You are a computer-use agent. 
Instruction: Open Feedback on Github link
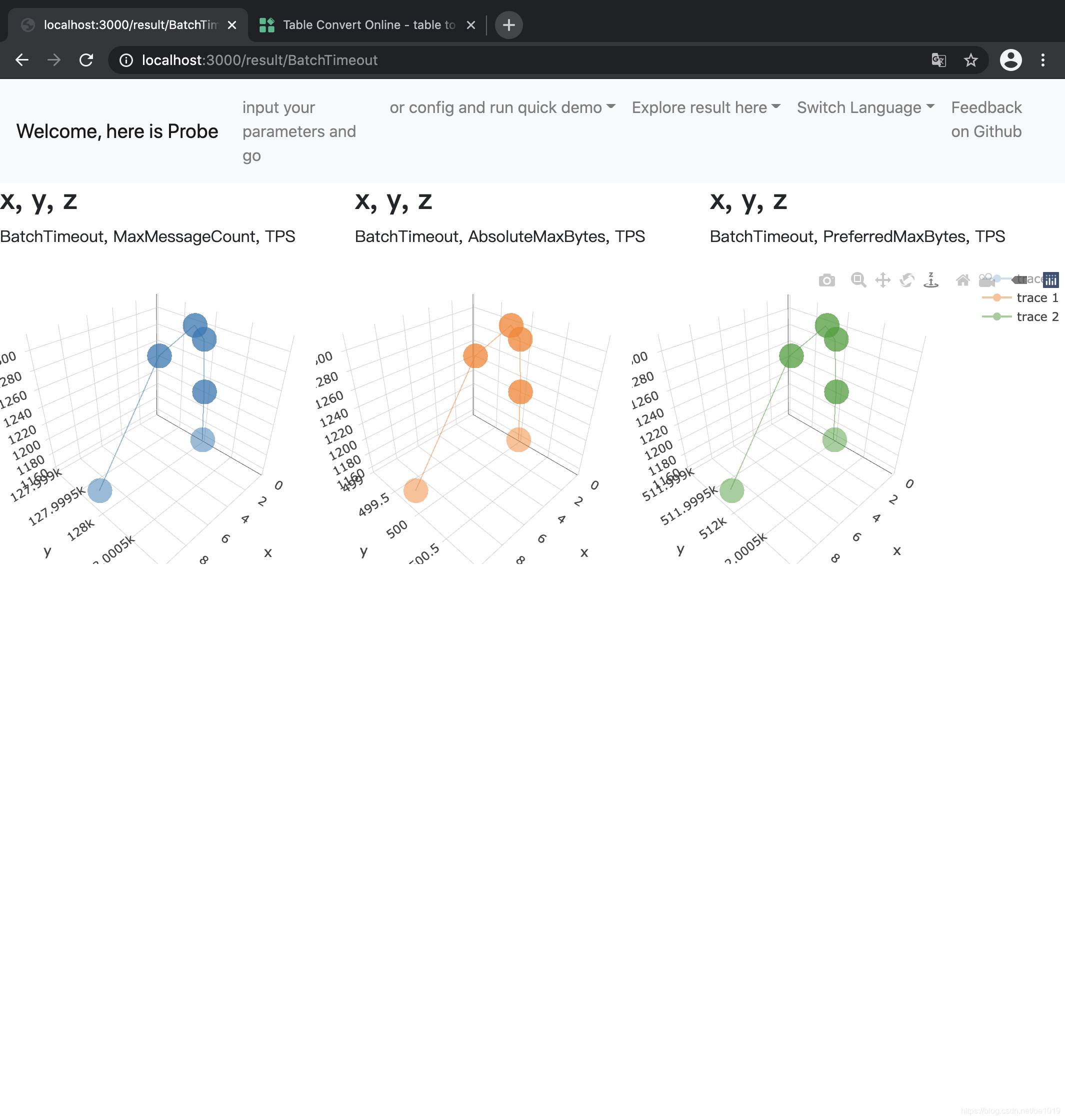[986, 119]
